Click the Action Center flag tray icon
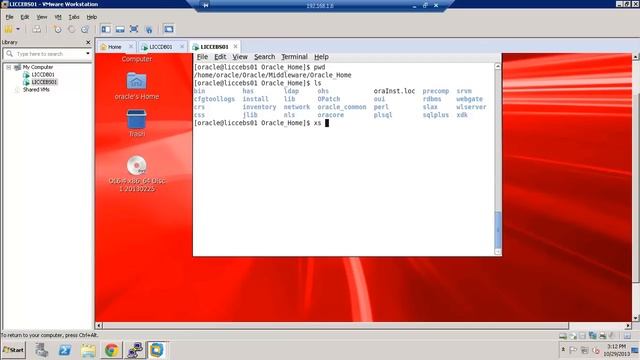640x360 pixels. click(573, 350)
